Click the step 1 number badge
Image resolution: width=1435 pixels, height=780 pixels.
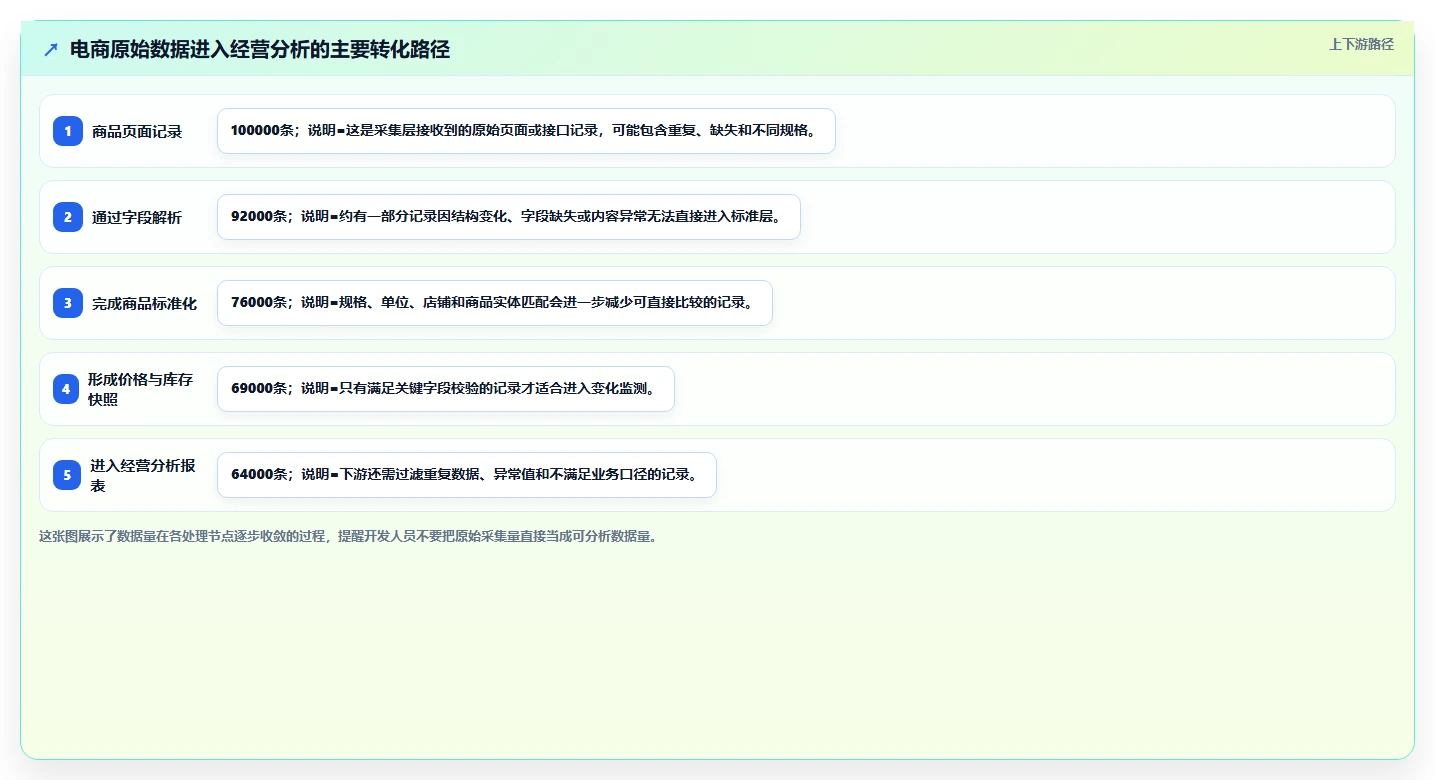(x=67, y=131)
